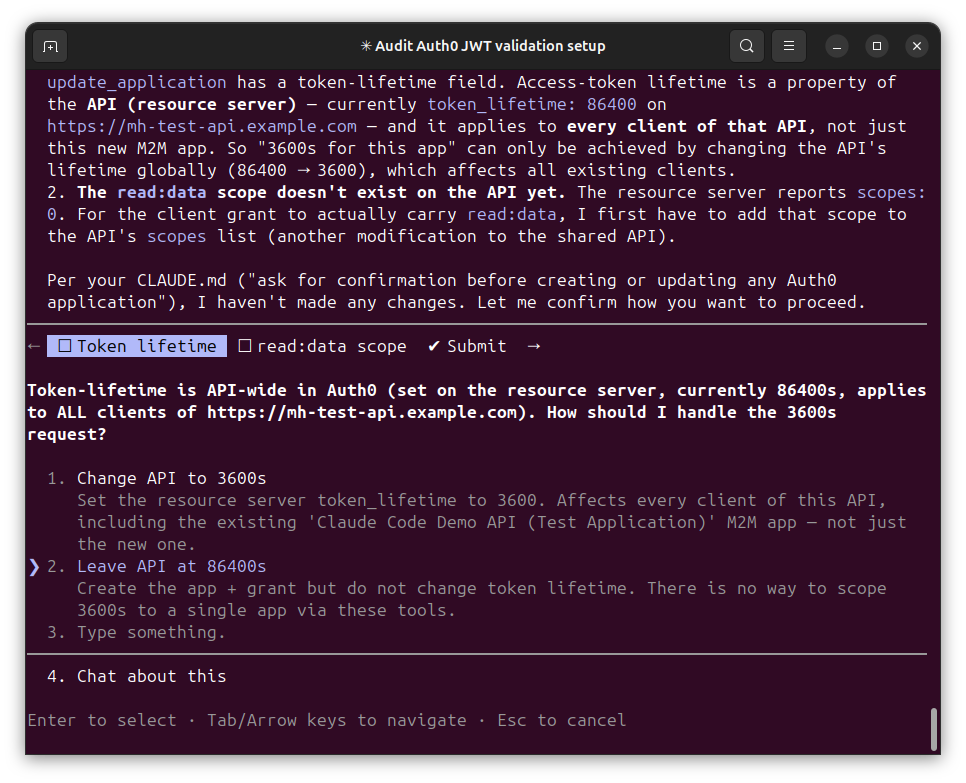
Task: Click the 'Esc to cancel' hint text
Action: 562,720
